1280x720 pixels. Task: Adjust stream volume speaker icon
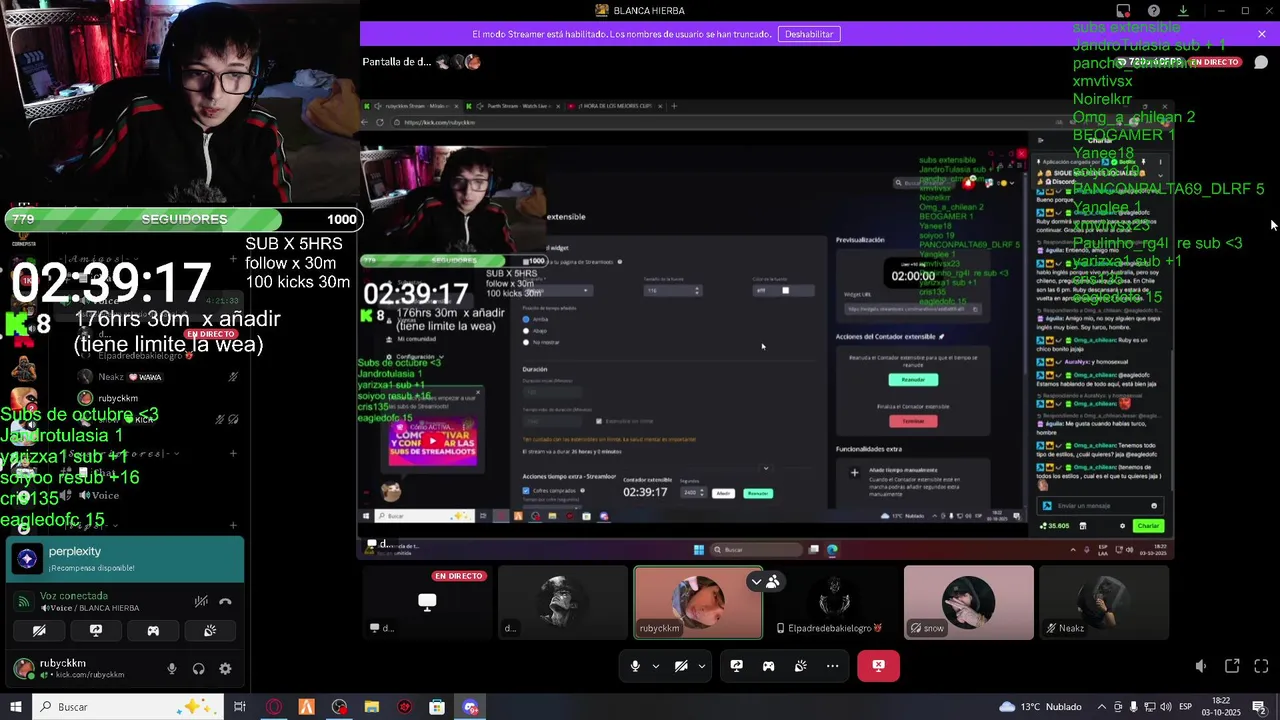1201,666
